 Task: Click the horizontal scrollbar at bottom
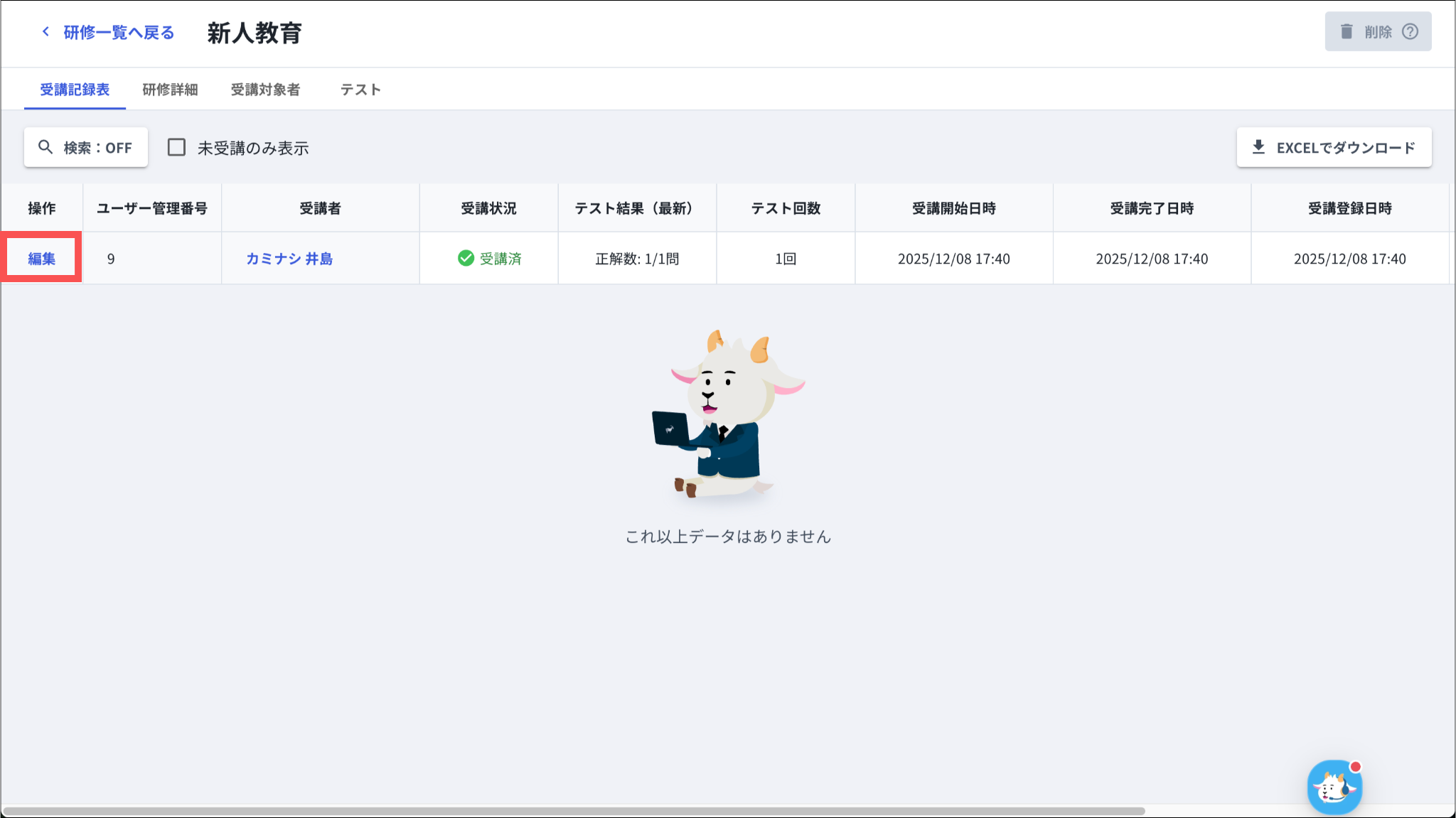(x=573, y=811)
